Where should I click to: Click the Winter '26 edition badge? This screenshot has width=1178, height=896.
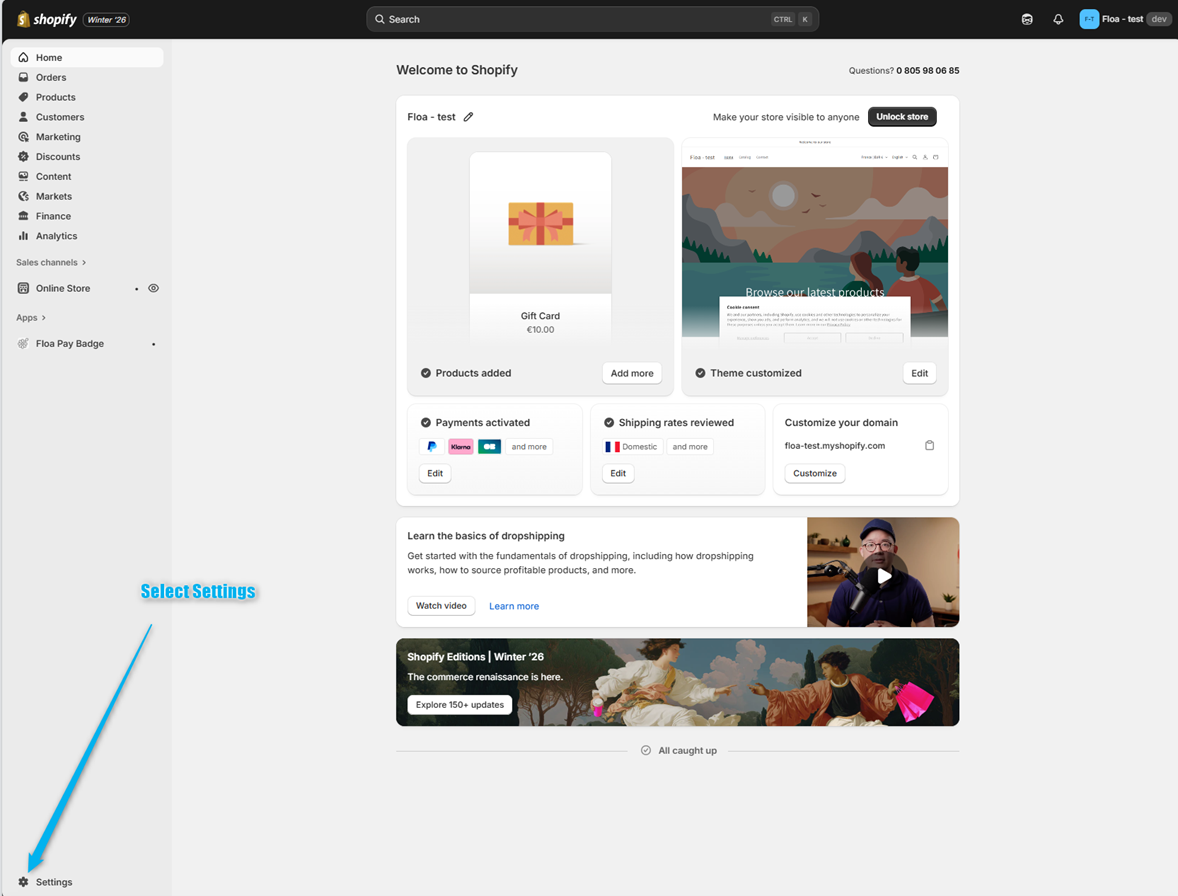click(x=106, y=20)
